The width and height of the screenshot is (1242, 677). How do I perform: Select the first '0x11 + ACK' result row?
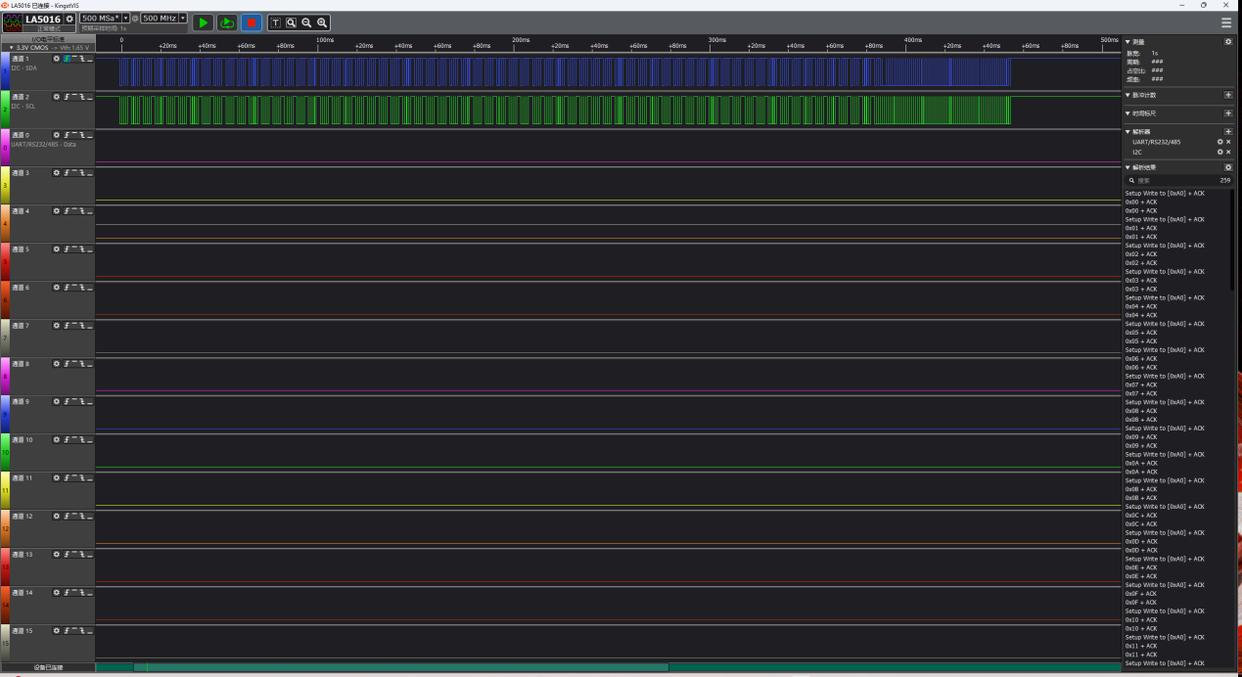pos(1141,646)
